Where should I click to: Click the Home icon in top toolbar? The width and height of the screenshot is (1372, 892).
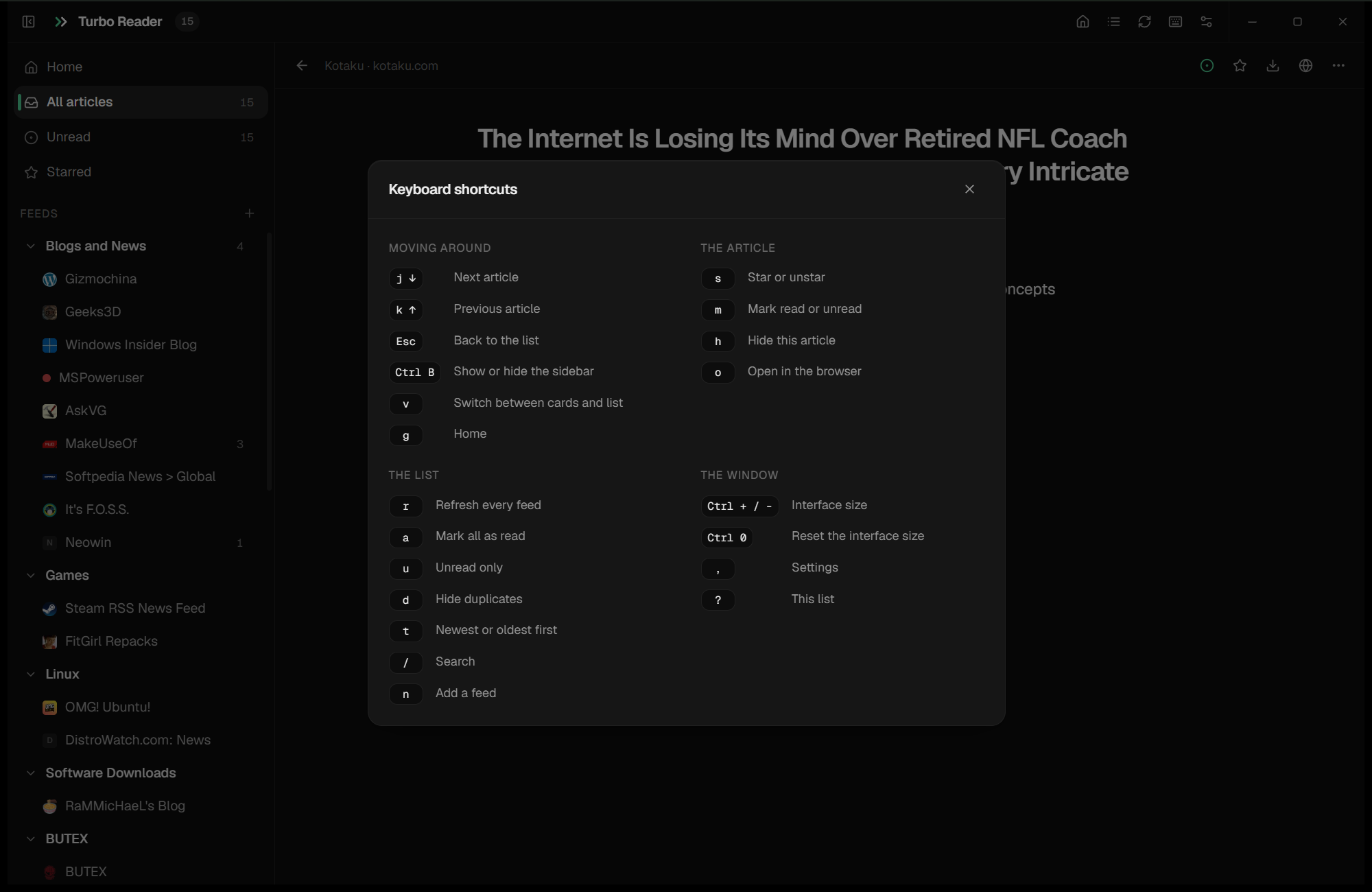click(x=1083, y=21)
